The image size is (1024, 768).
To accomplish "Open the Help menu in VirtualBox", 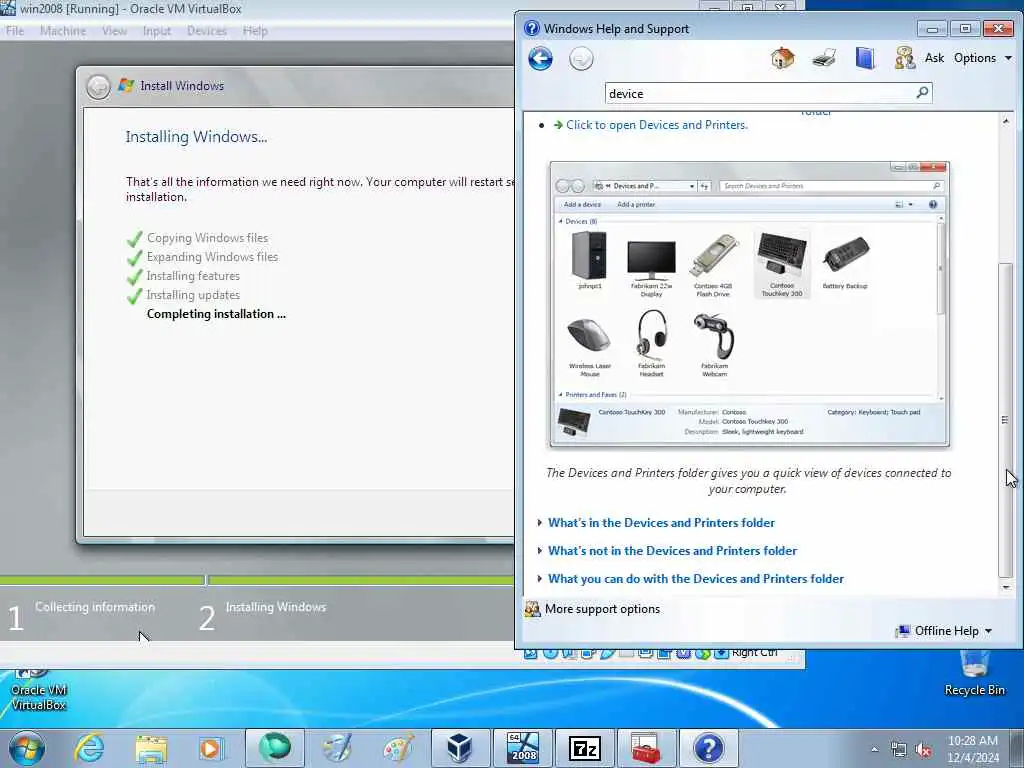I will click(x=255, y=31).
